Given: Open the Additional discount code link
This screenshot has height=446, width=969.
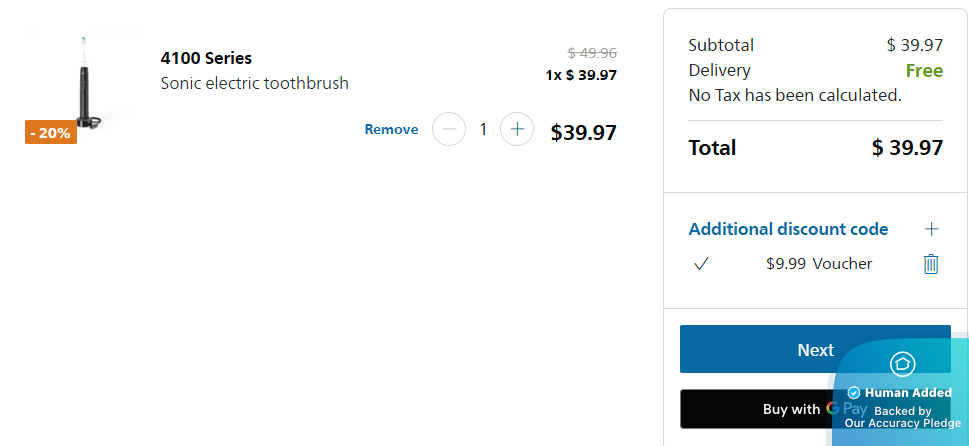Looking at the screenshot, I should point(788,229).
